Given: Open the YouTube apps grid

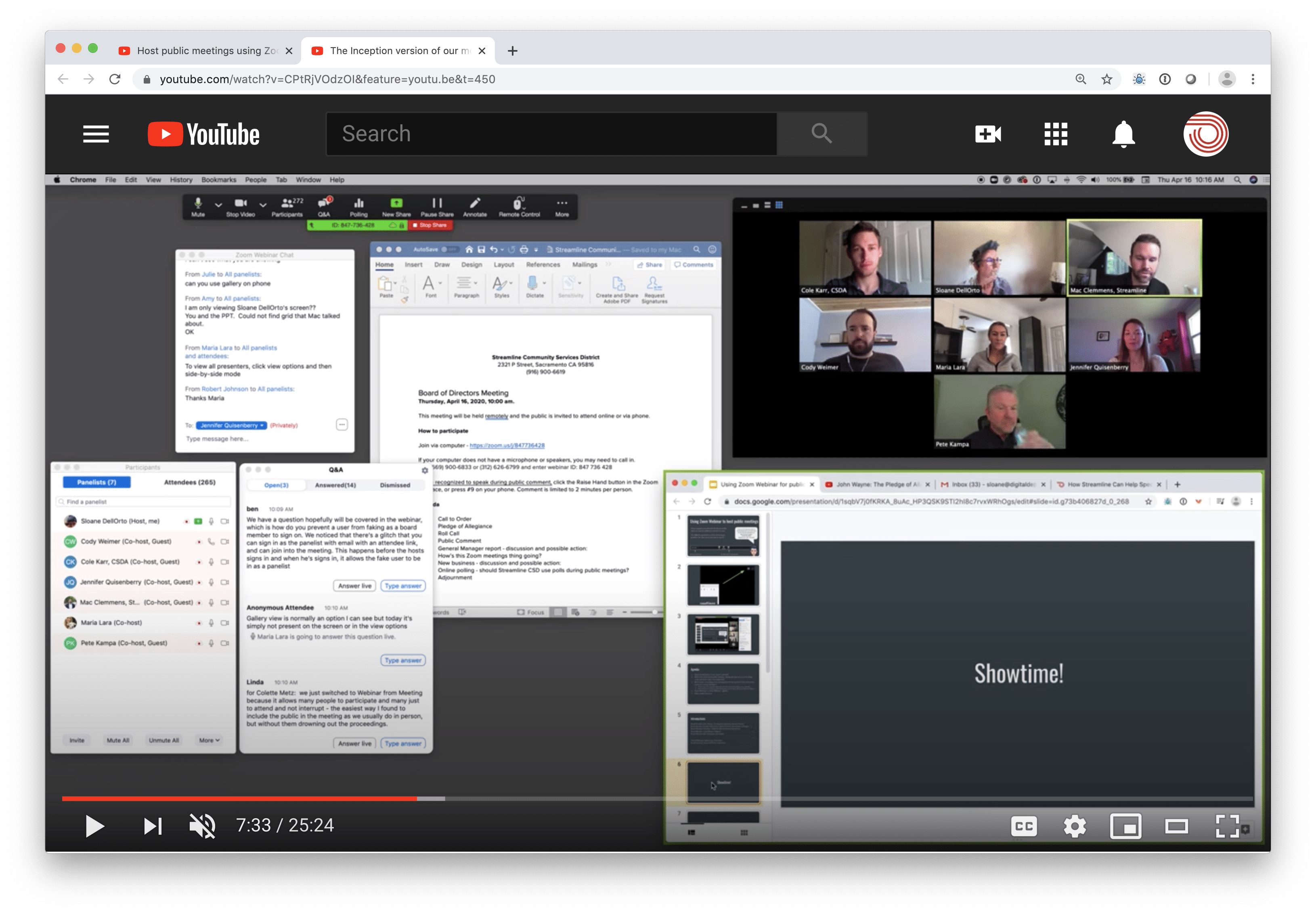Looking at the screenshot, I should (1055, 134).
